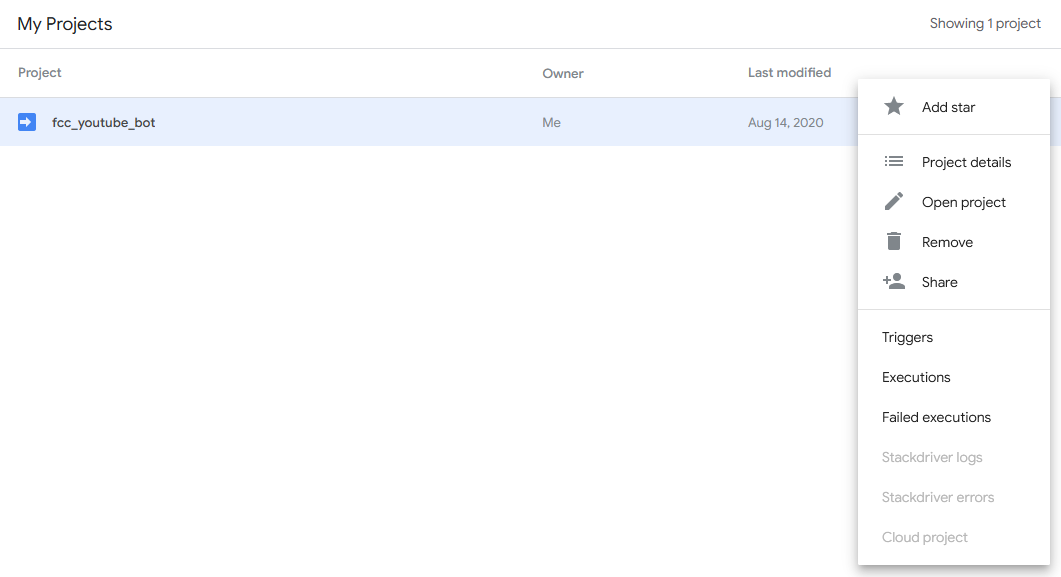Select Project details menu entry
Image resolution: width=1061 pixels, height=577 pixels.
954,162
